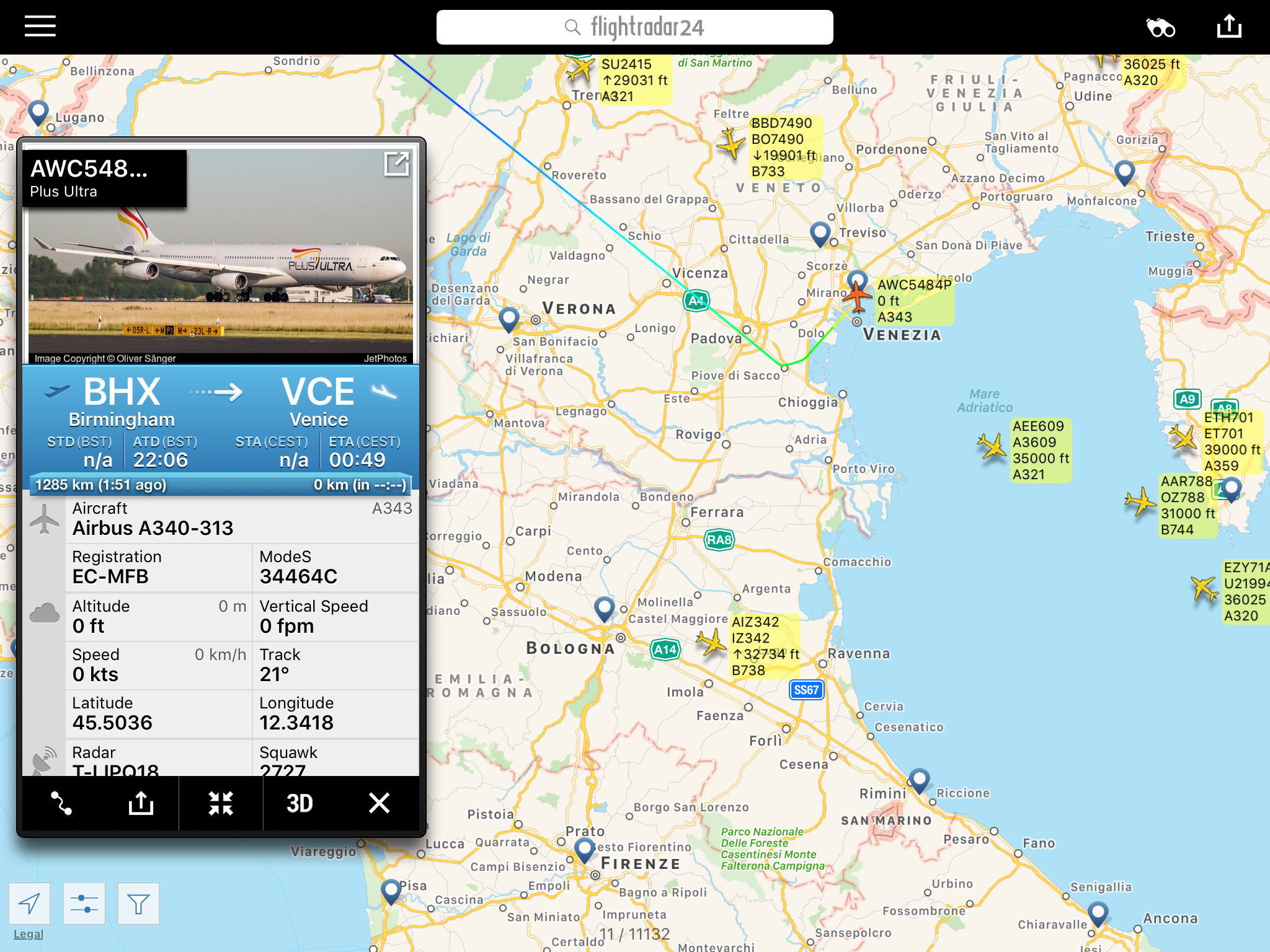
Task: Click the binoculars AR view icon
Action: tap(1160, 28)
